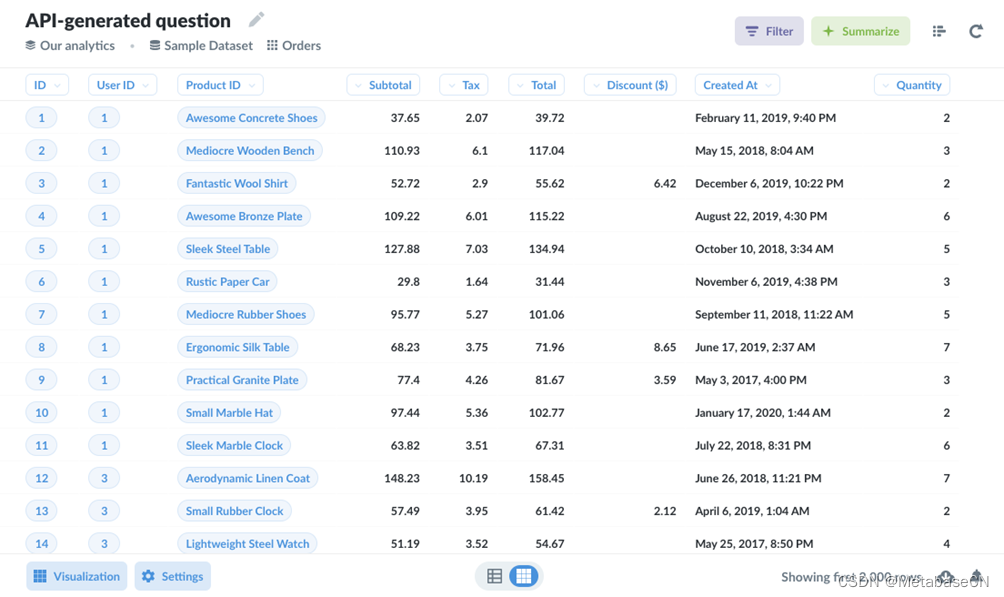Open product Fantastic Wool Shirt
The width and height of the screenshot is (1004, 597).
[x=237, y=183]
